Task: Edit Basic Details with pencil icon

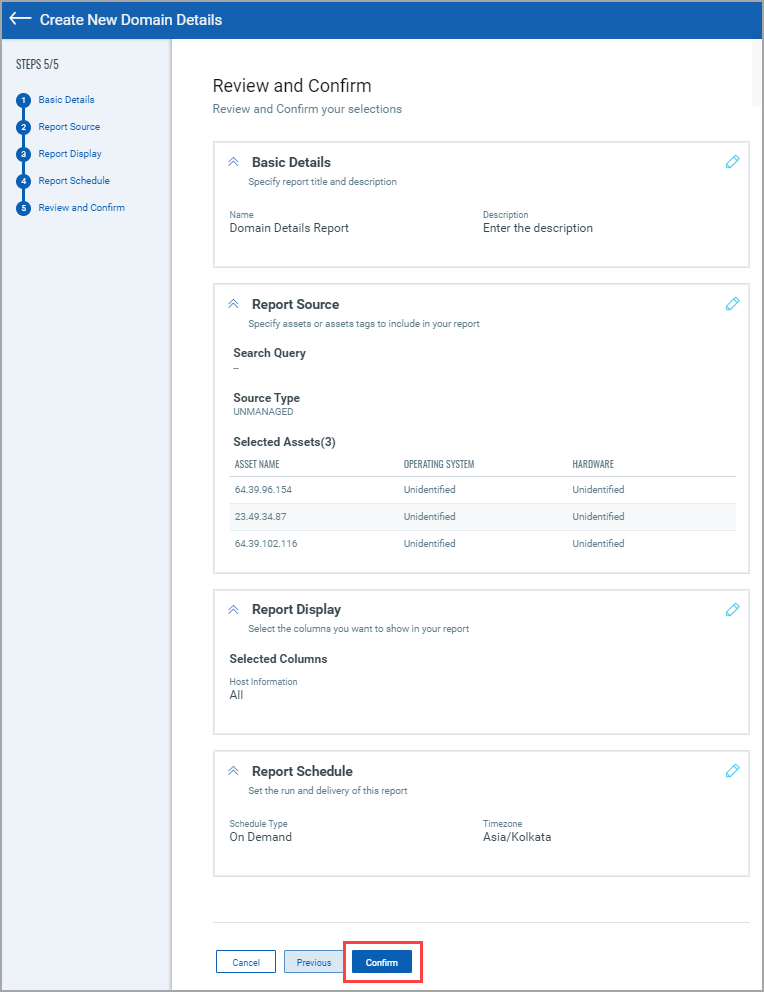Action: [732, 162]
